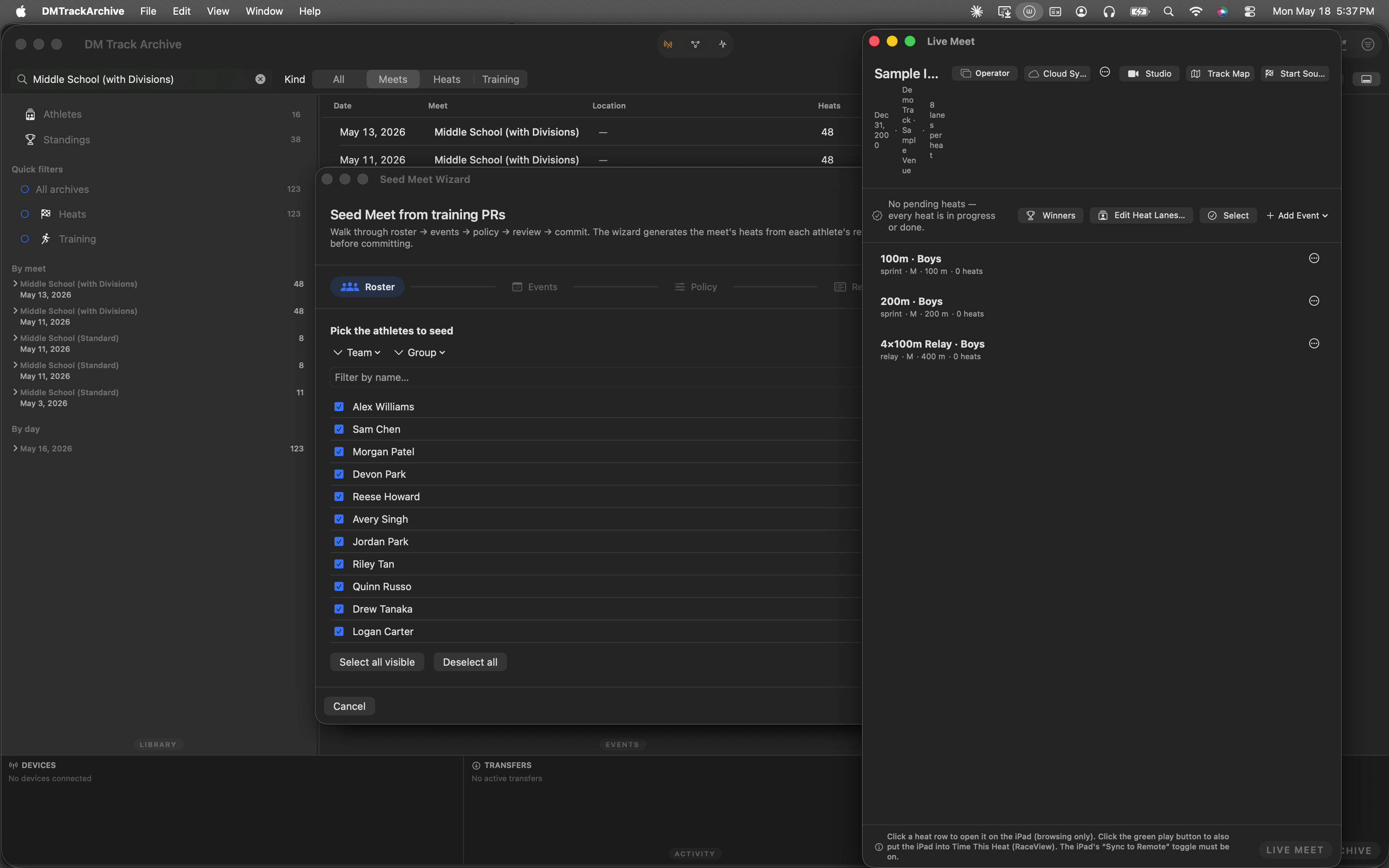Viewport: 1389px width, 868px height.
Task: Select the Heats quick filter radio
Action: 25,214
